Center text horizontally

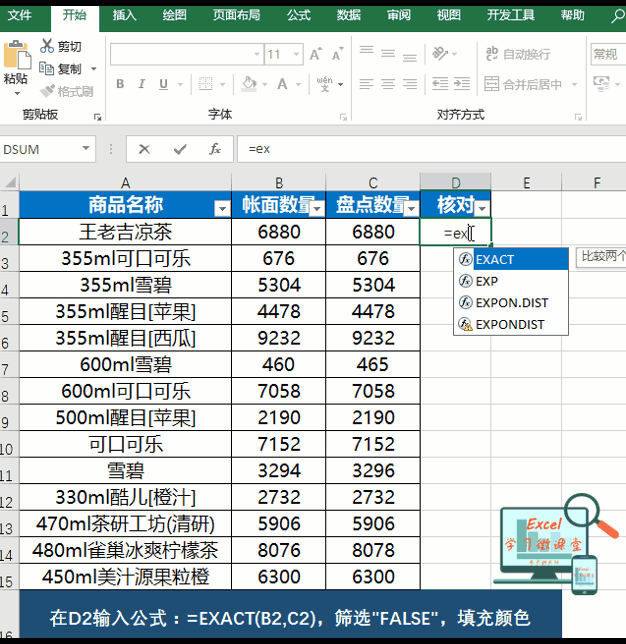(x=388, y=84)
